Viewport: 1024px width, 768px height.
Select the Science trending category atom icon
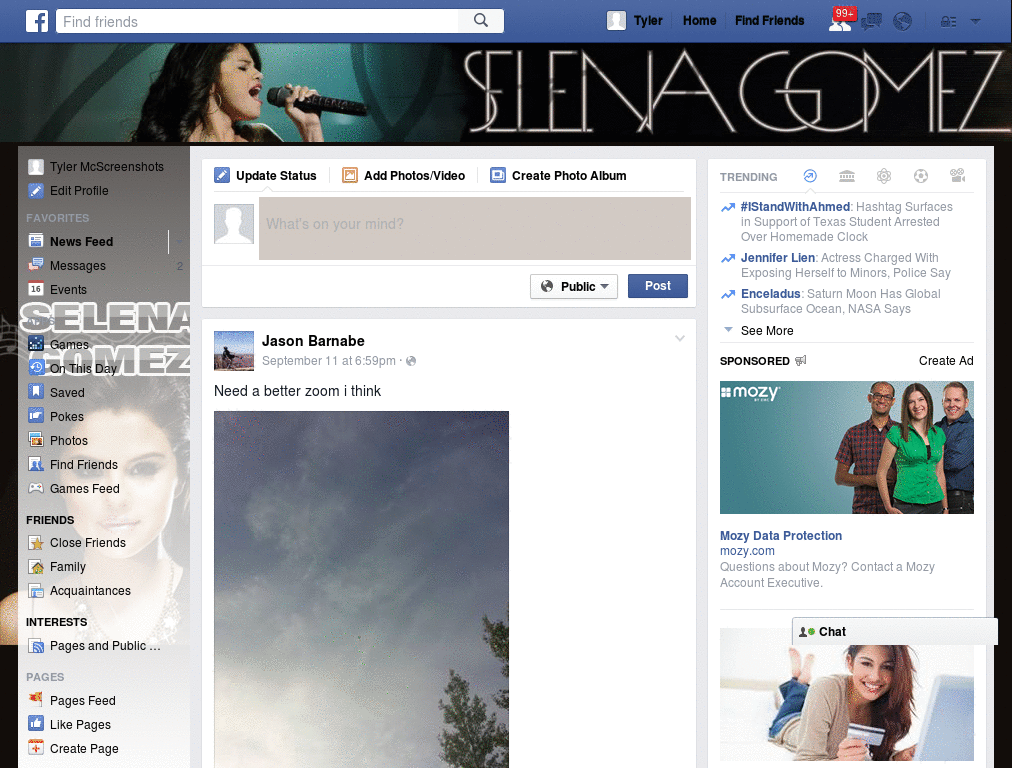884,176
